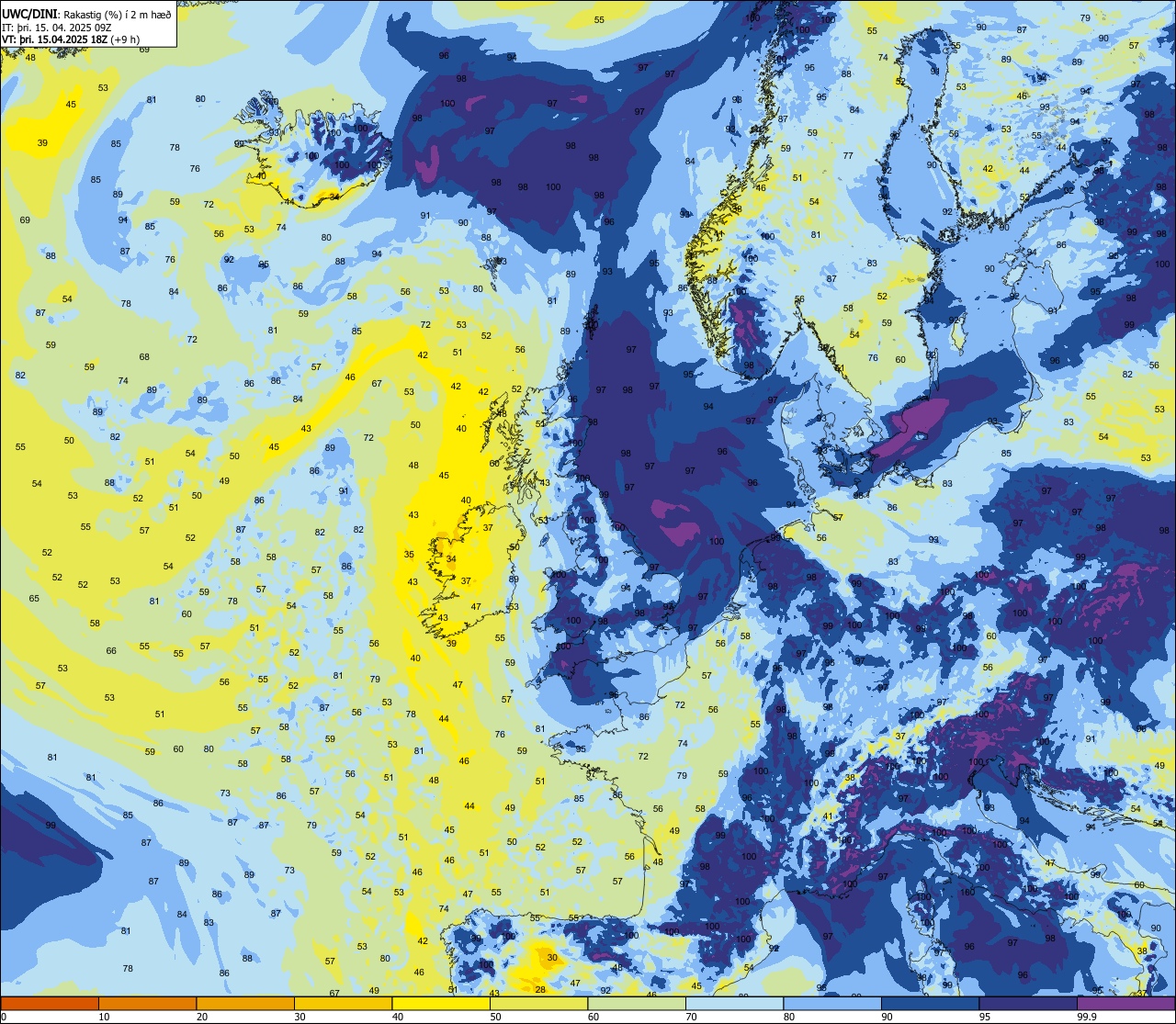Click the map humidity value "41" near the Alps
The height and width of the screenshot is (1024, 1176).
pos(828,816)
